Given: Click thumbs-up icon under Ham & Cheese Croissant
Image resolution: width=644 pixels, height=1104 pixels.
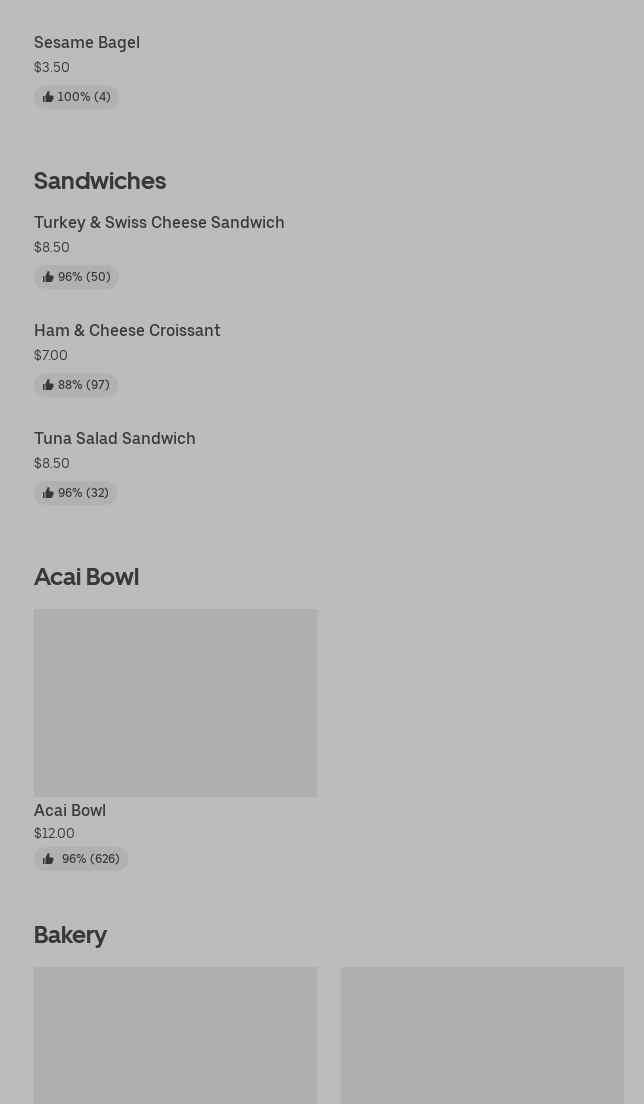Looking at the screenshot, I should [x=48, y=385].
